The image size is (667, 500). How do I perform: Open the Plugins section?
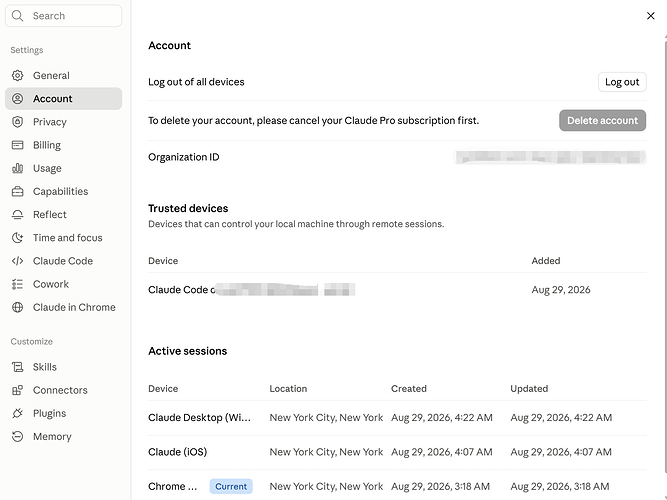pyautogui.click(x=63, y=413)
